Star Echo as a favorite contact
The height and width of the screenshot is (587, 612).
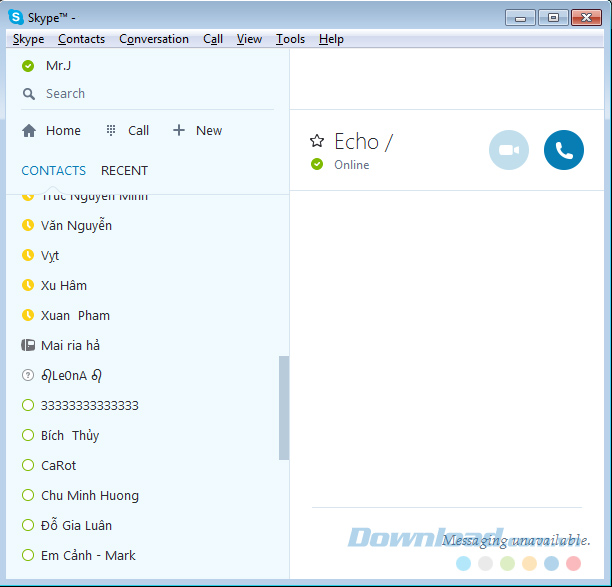click(317, 141)
